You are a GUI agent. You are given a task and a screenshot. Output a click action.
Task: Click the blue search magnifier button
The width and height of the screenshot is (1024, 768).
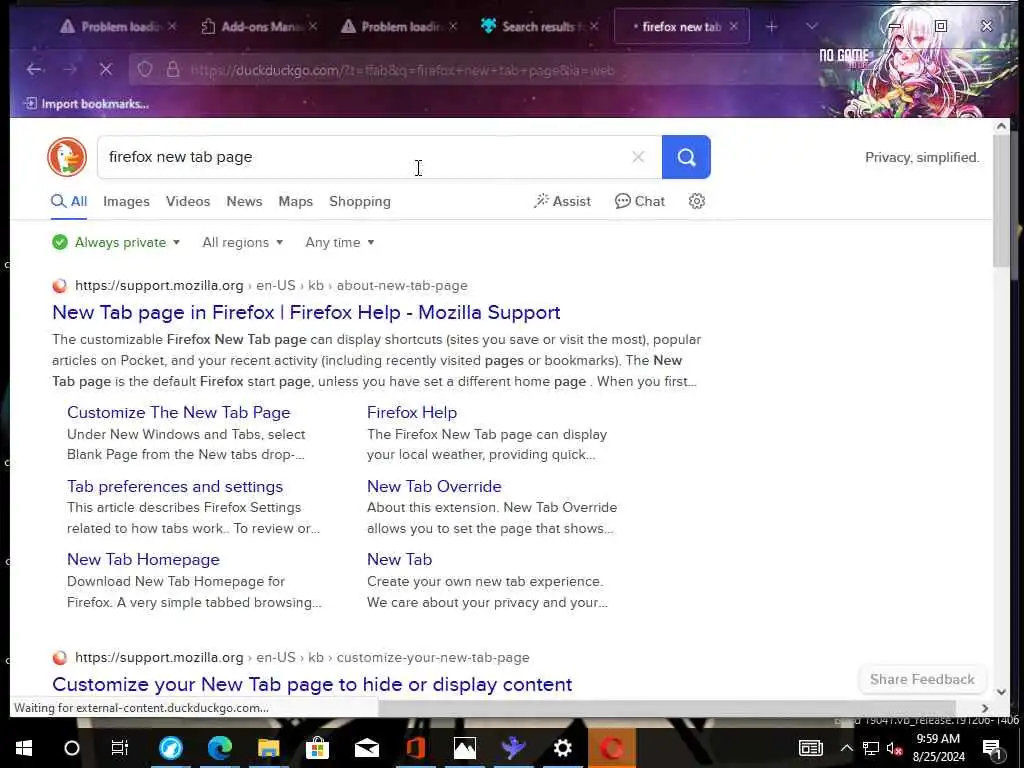686,157
